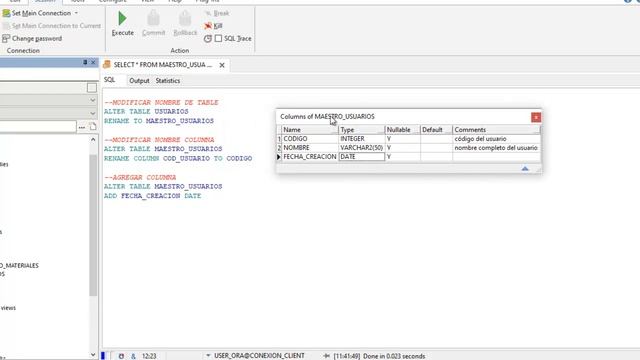The height and width of the screenshot is (360, 640).
Task: Pin the left browser panel
Action: click(x=85, y=62)
